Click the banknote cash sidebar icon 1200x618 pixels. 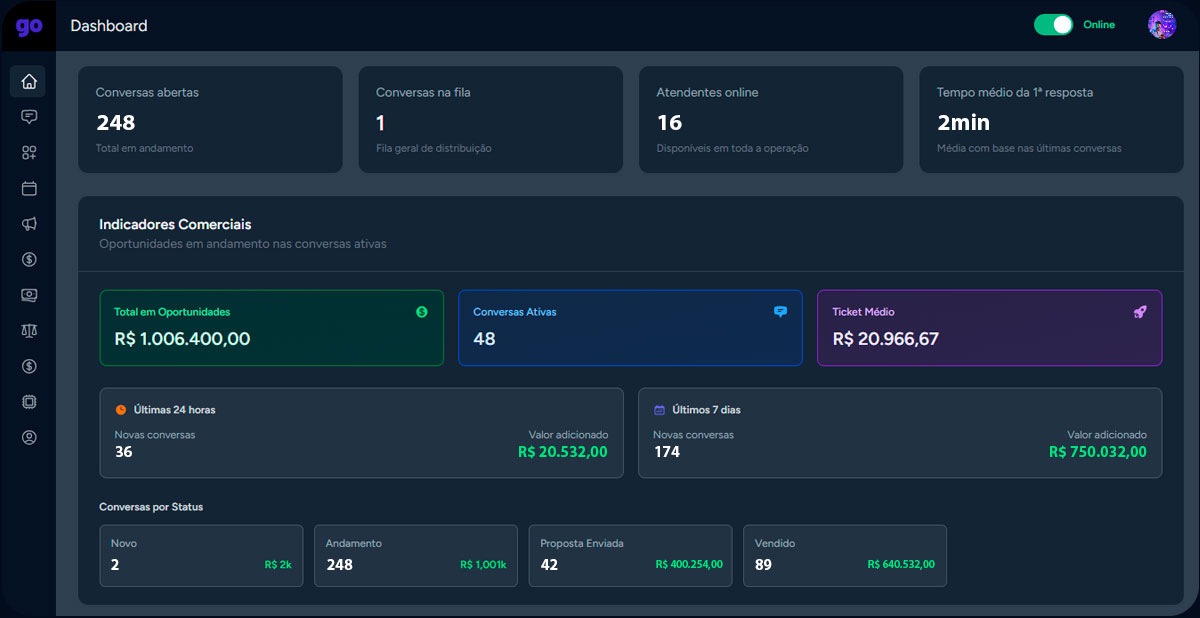pos(29,295)
